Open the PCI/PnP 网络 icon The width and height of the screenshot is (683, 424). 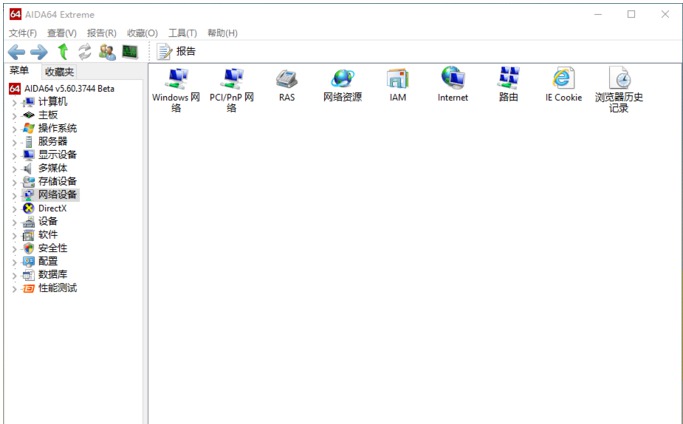click(x=232, y=90)
